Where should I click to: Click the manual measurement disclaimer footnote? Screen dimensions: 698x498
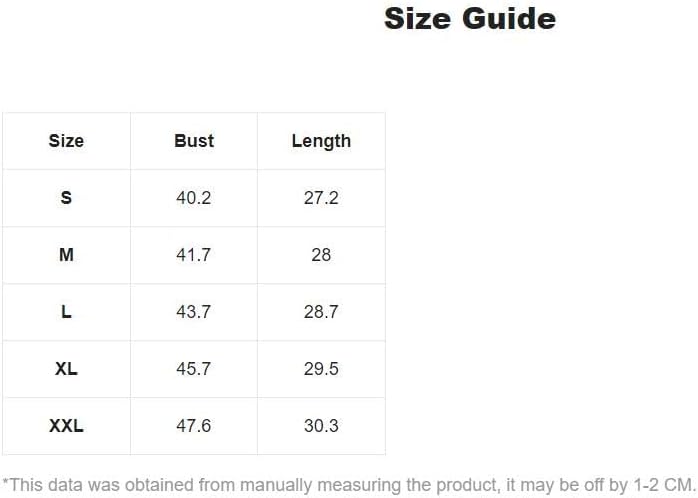click(x=349, y=484)
